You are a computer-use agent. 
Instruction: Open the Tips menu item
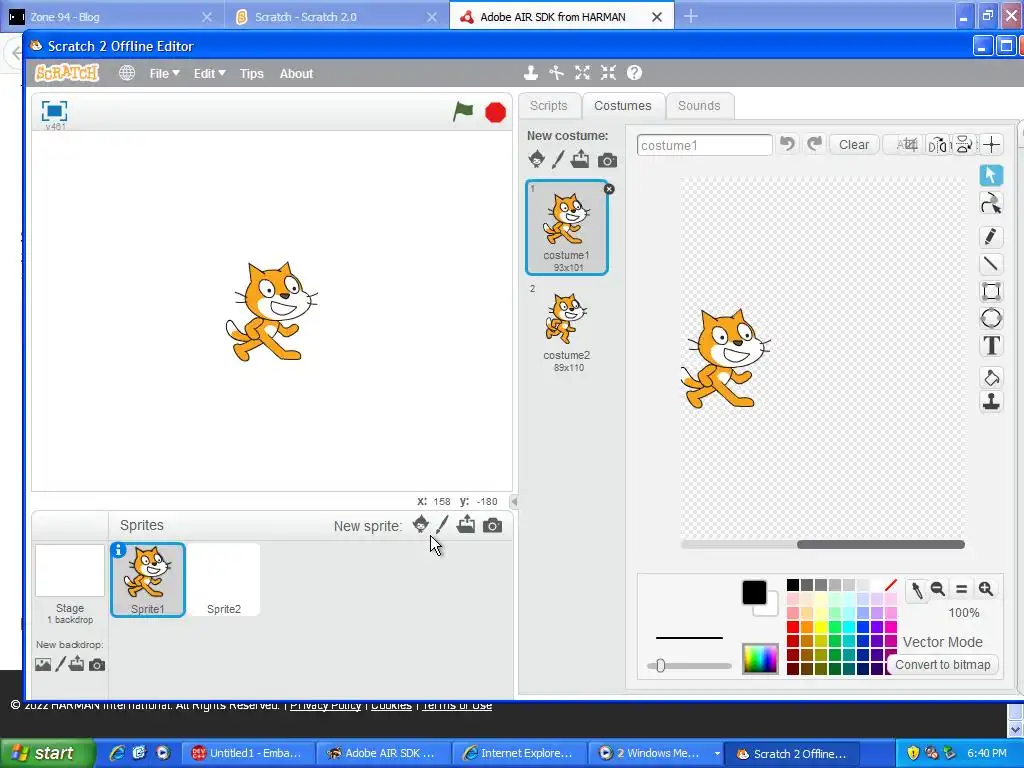(251, 74)
